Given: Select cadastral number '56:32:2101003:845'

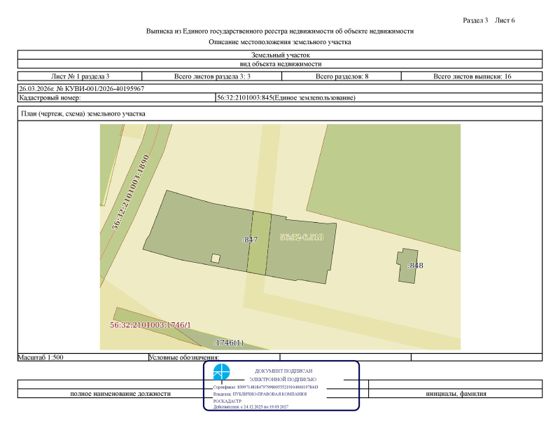Looking at the screenshot, I should pos(245,98).
